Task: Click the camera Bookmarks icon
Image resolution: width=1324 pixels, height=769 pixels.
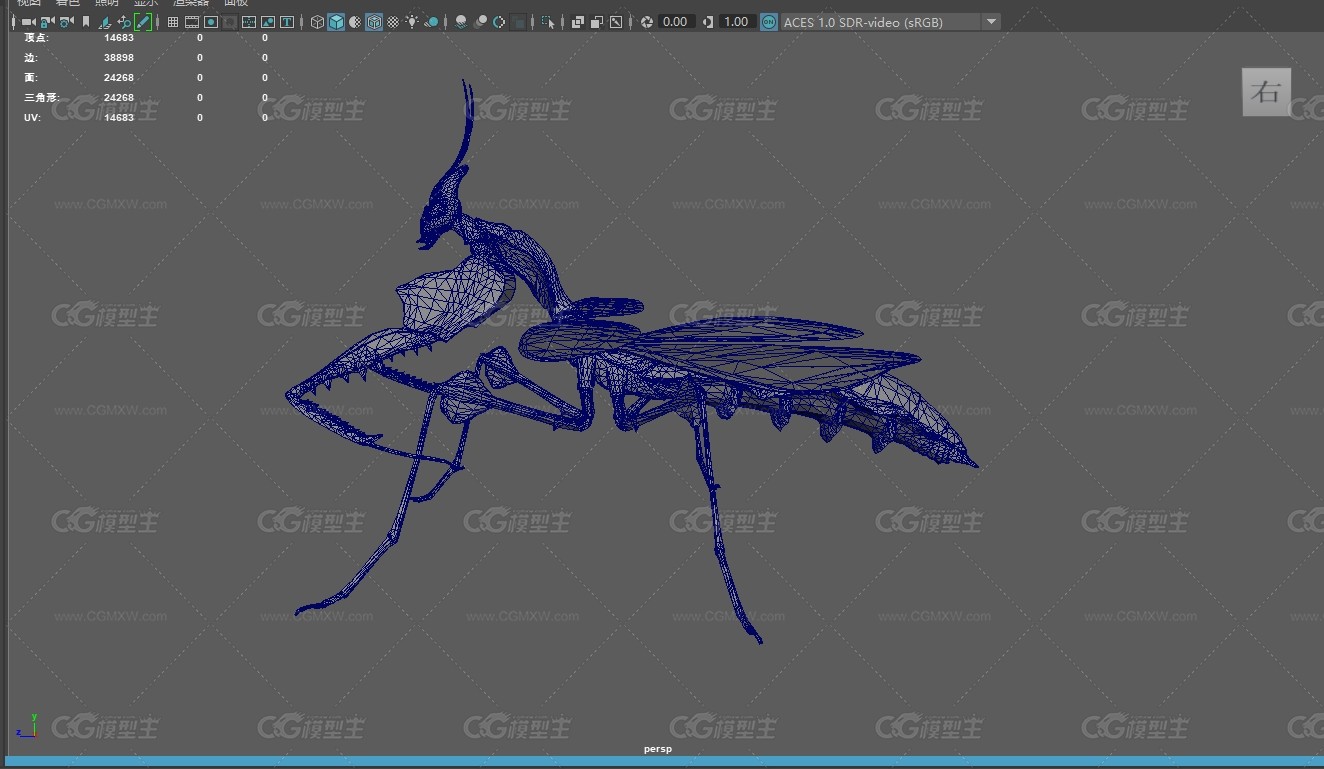Action: pyautogui.click(x=86, y=21)
